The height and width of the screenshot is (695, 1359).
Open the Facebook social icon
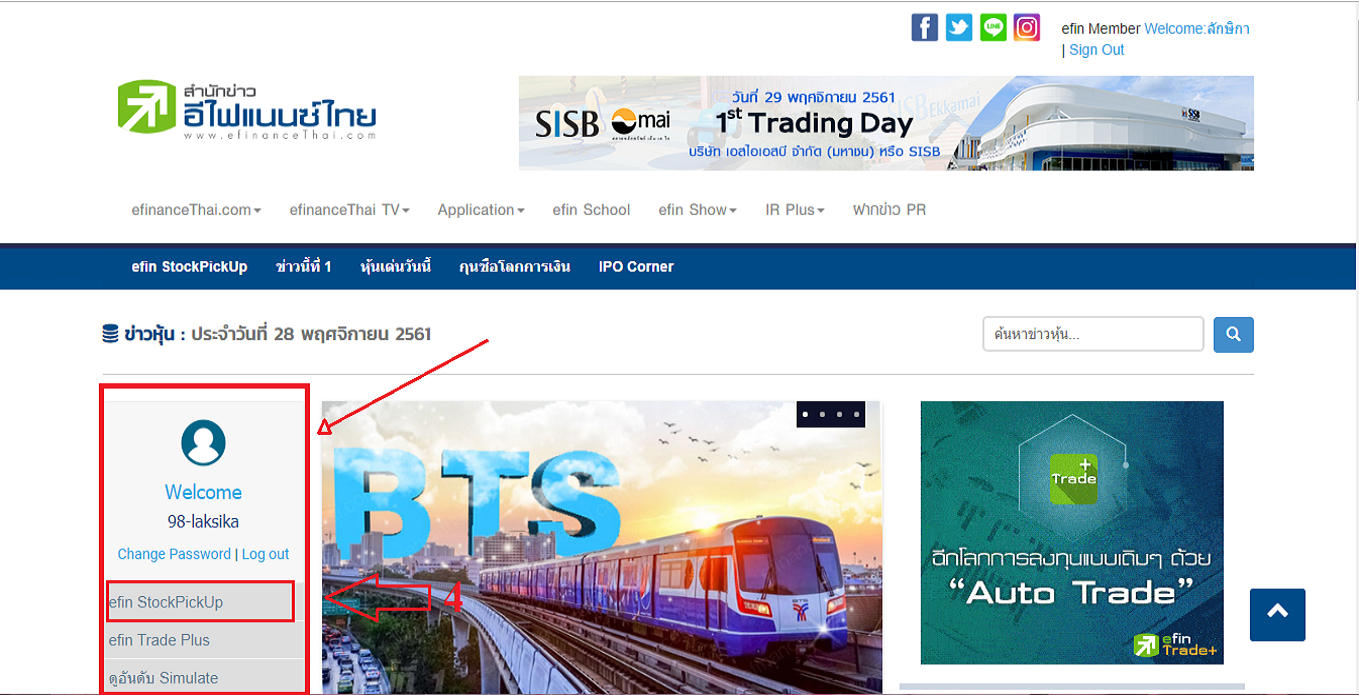point(925,27)
